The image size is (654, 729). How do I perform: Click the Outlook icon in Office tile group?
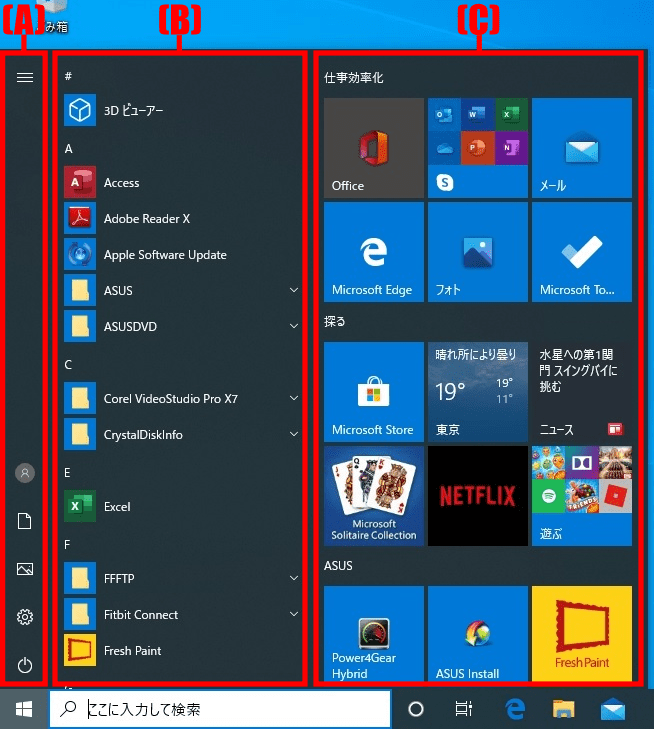pyautogui.click(x=444, y=114)
